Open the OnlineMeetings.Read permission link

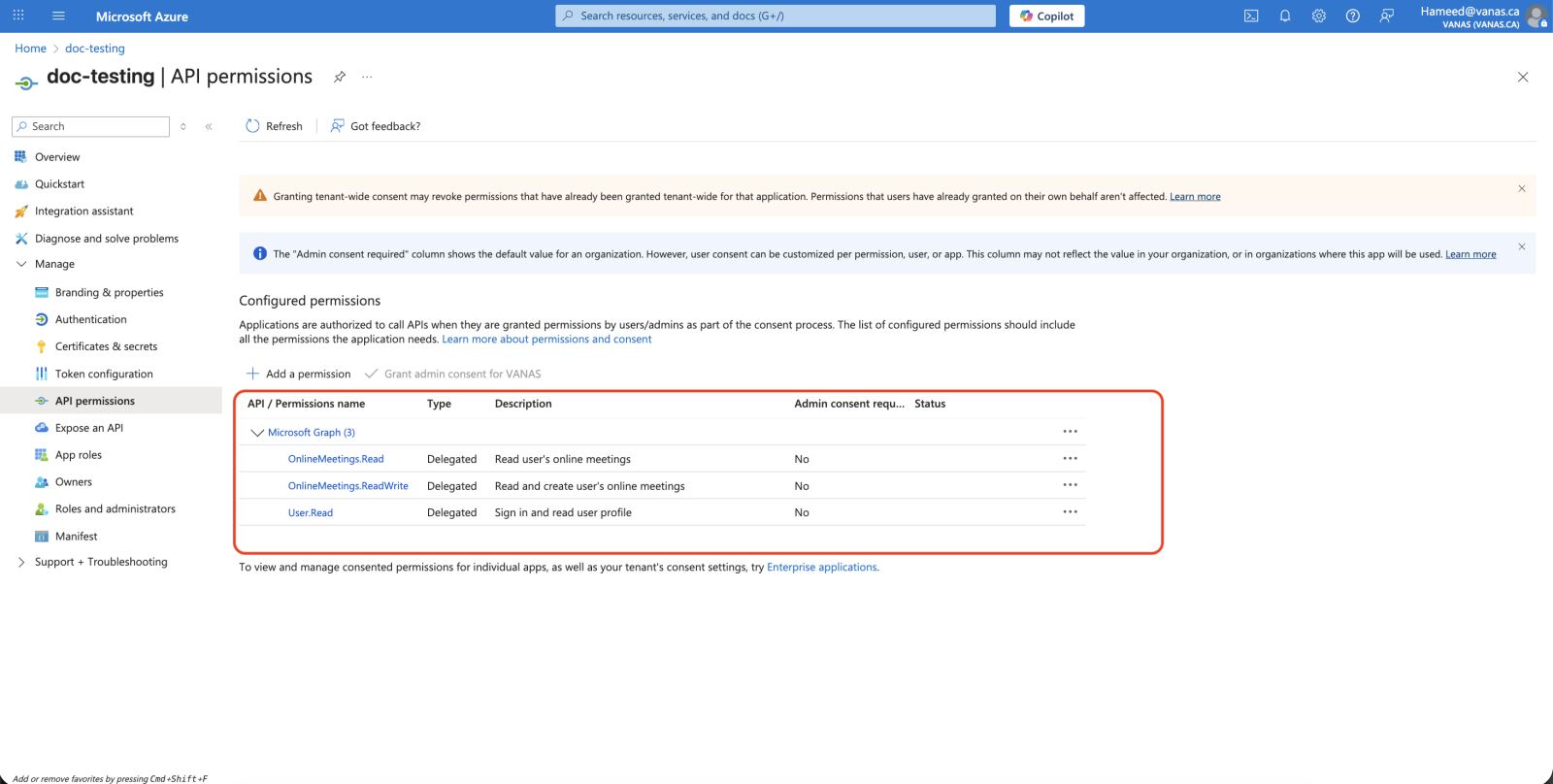coord(336,459)
